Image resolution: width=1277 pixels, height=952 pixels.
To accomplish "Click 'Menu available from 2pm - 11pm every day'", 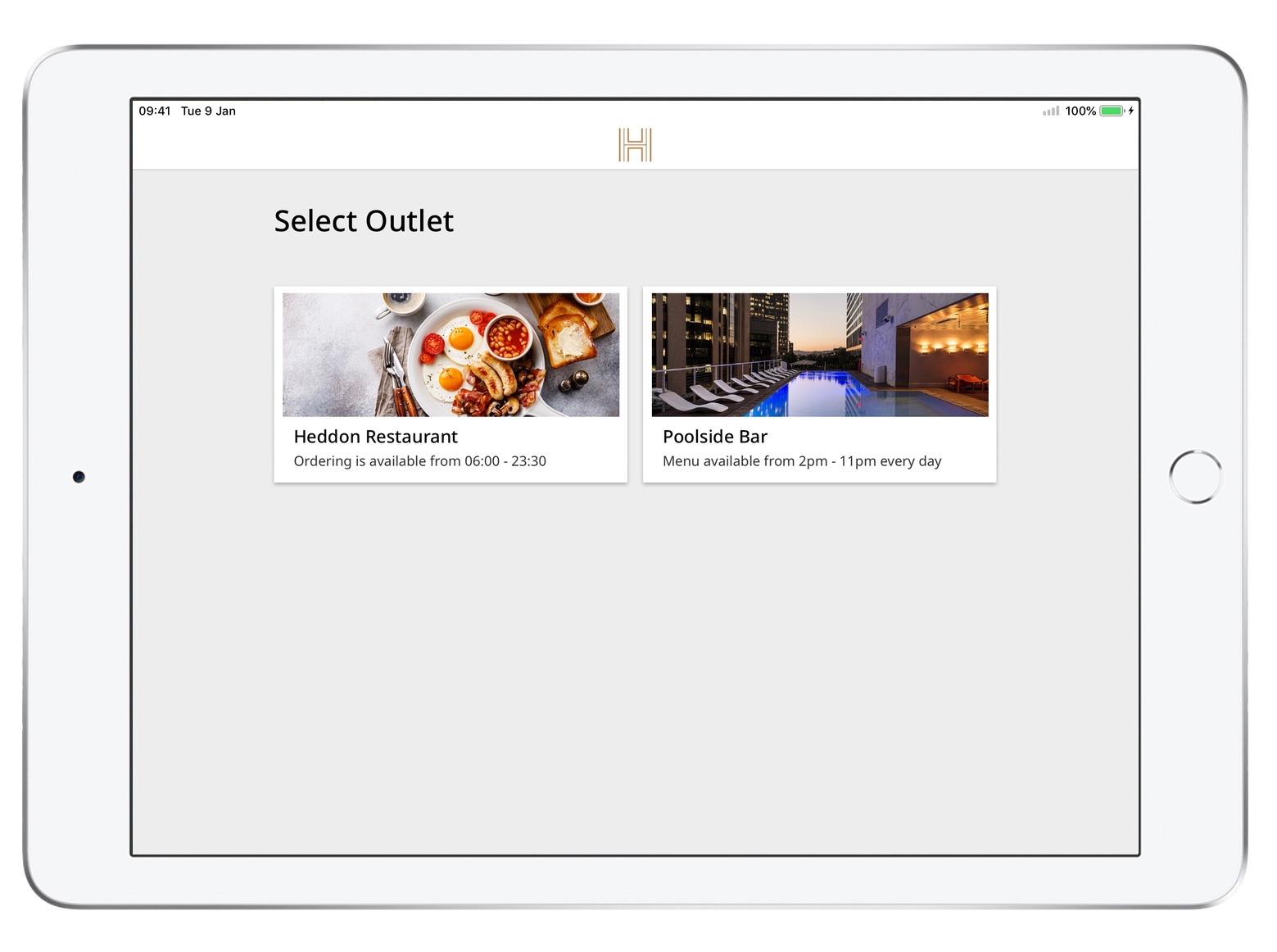I will point(802,461).
